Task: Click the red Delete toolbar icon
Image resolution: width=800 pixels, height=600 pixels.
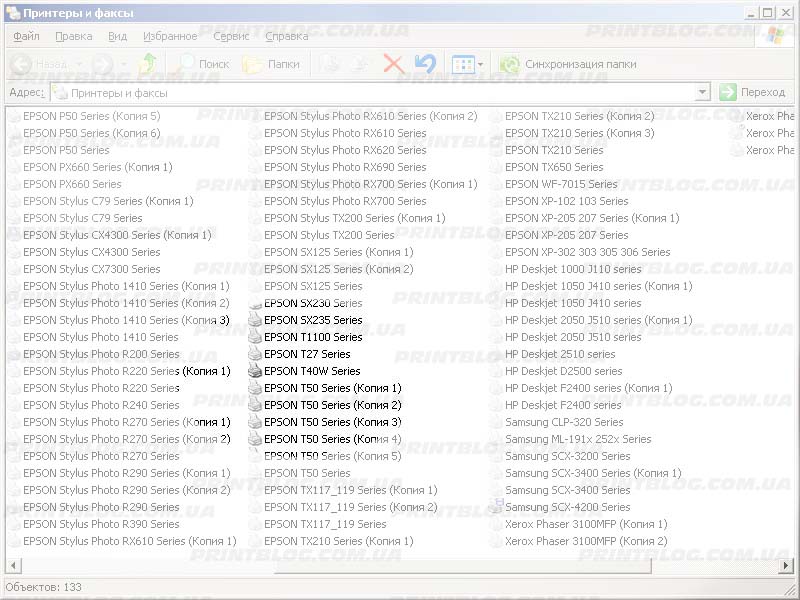Action: tap(394, 64)
